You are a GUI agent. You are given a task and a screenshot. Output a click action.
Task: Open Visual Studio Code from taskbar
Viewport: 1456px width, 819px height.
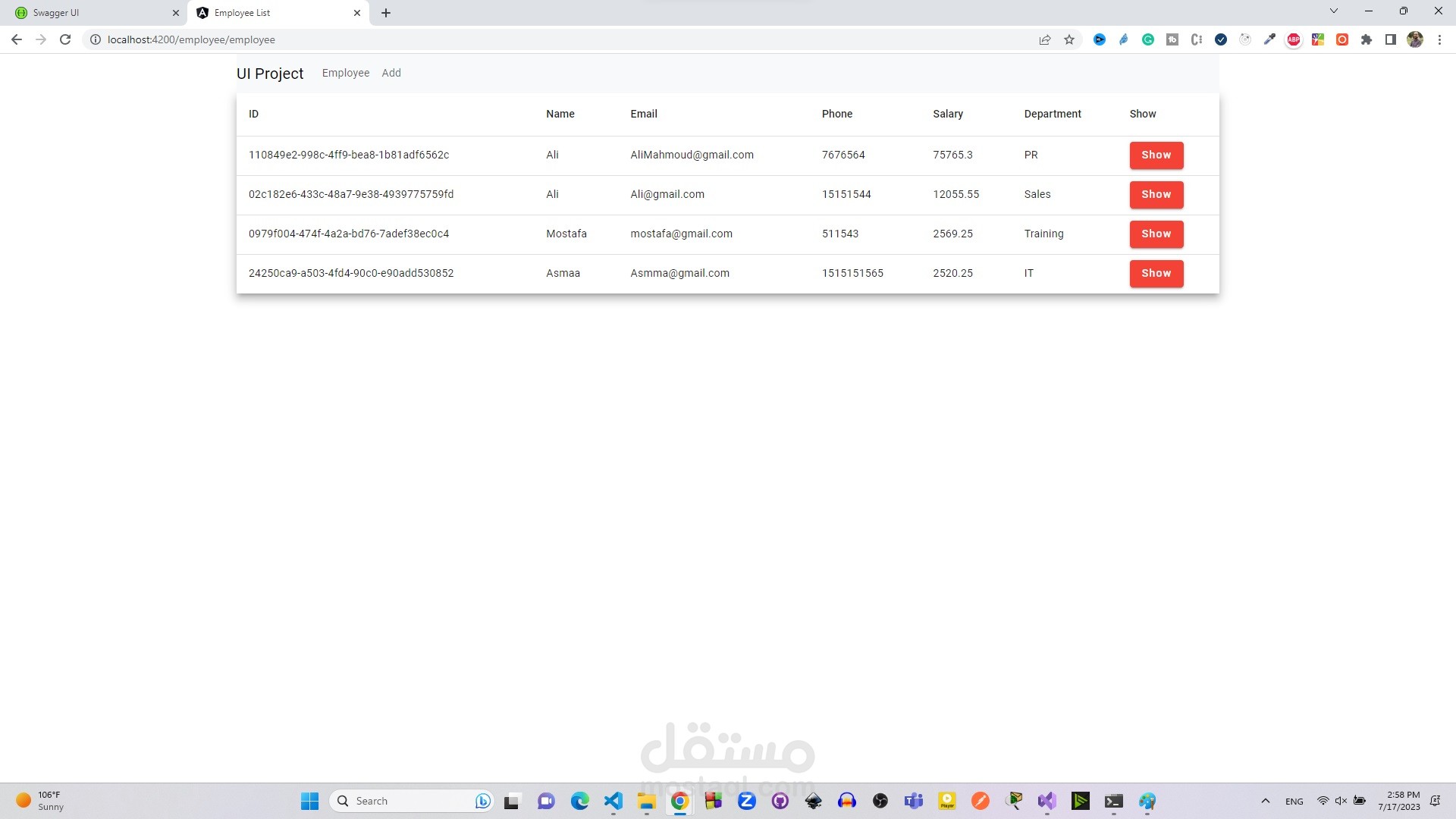(613, 801)
